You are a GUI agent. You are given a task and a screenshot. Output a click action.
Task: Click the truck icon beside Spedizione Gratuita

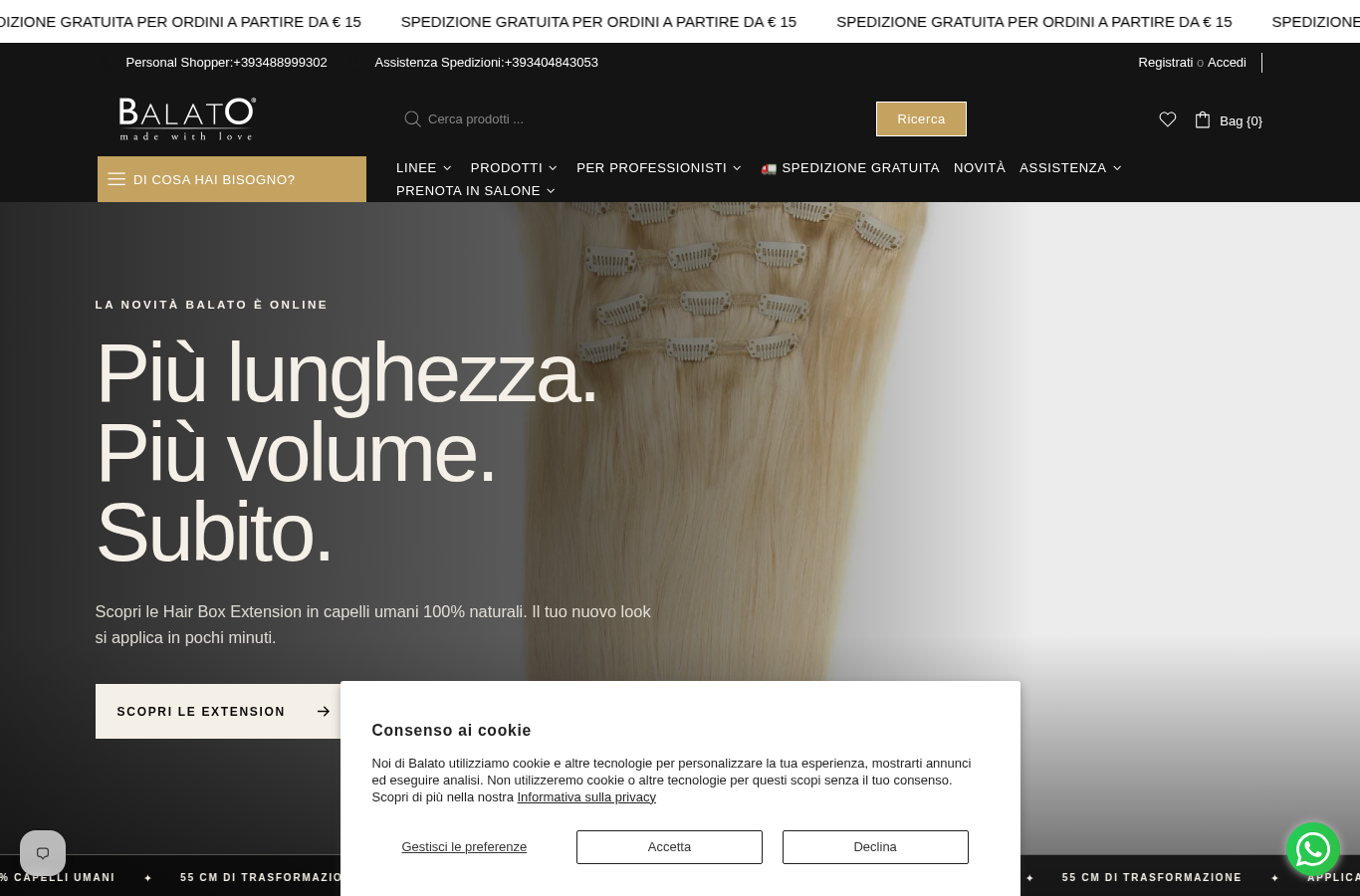(x=769, y=168)
